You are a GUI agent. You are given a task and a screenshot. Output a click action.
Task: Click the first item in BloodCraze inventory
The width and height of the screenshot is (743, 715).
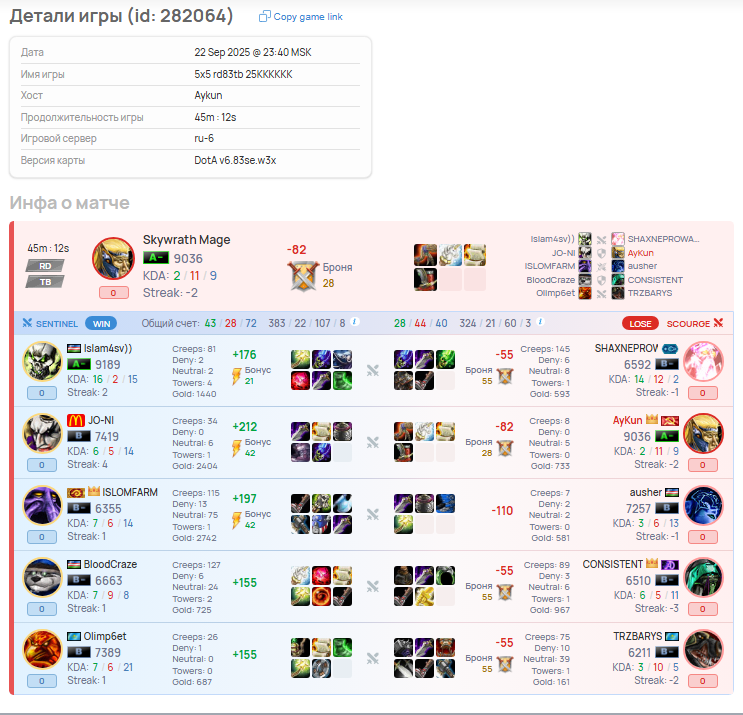[300, 576]
